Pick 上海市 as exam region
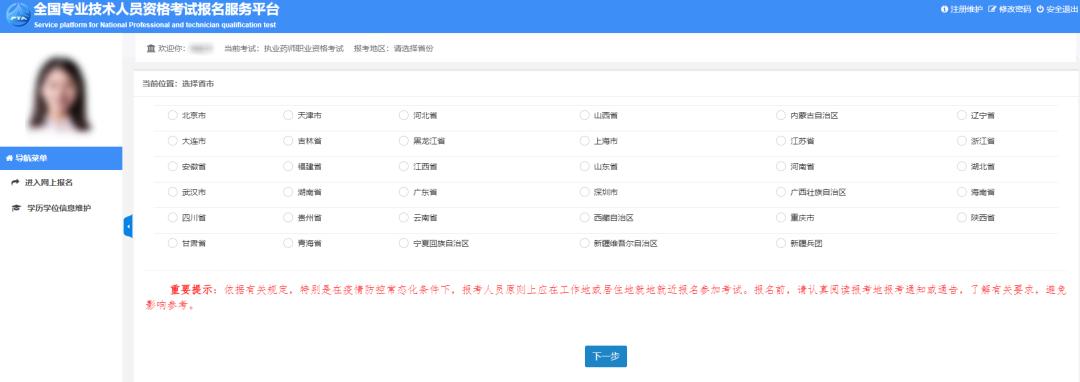The width and height of the screenshot is (1080, 382). 584,140
